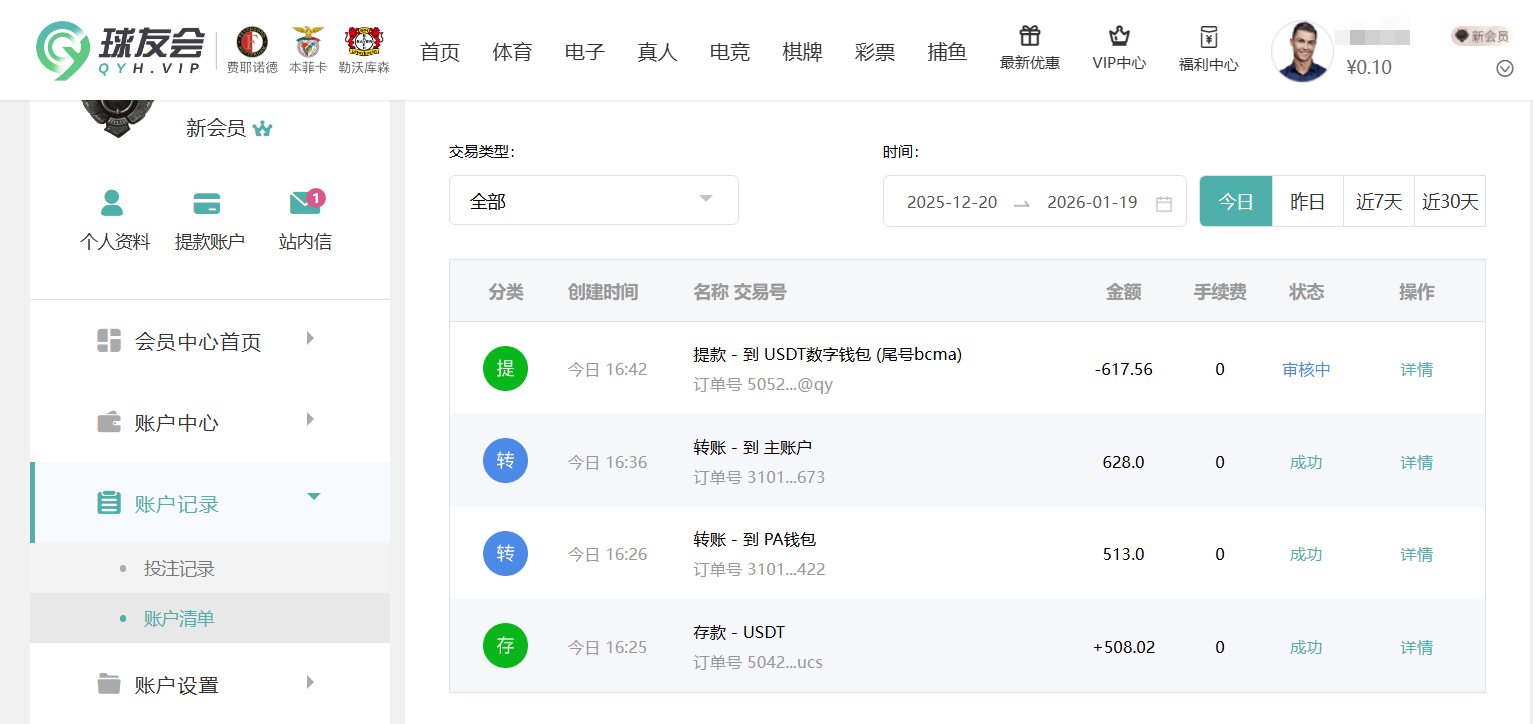Open the Lottery menu item
The image size is (1533, 724).
tap(875, 52)
